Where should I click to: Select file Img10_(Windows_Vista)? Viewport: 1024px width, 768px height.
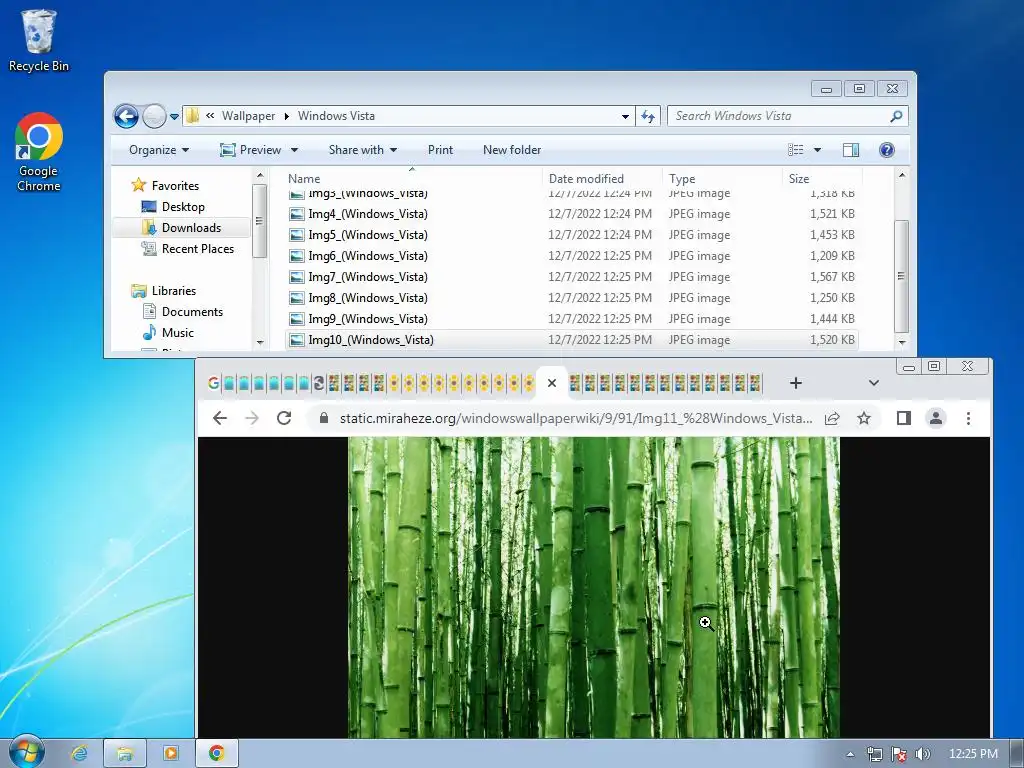tap(571, 340)
